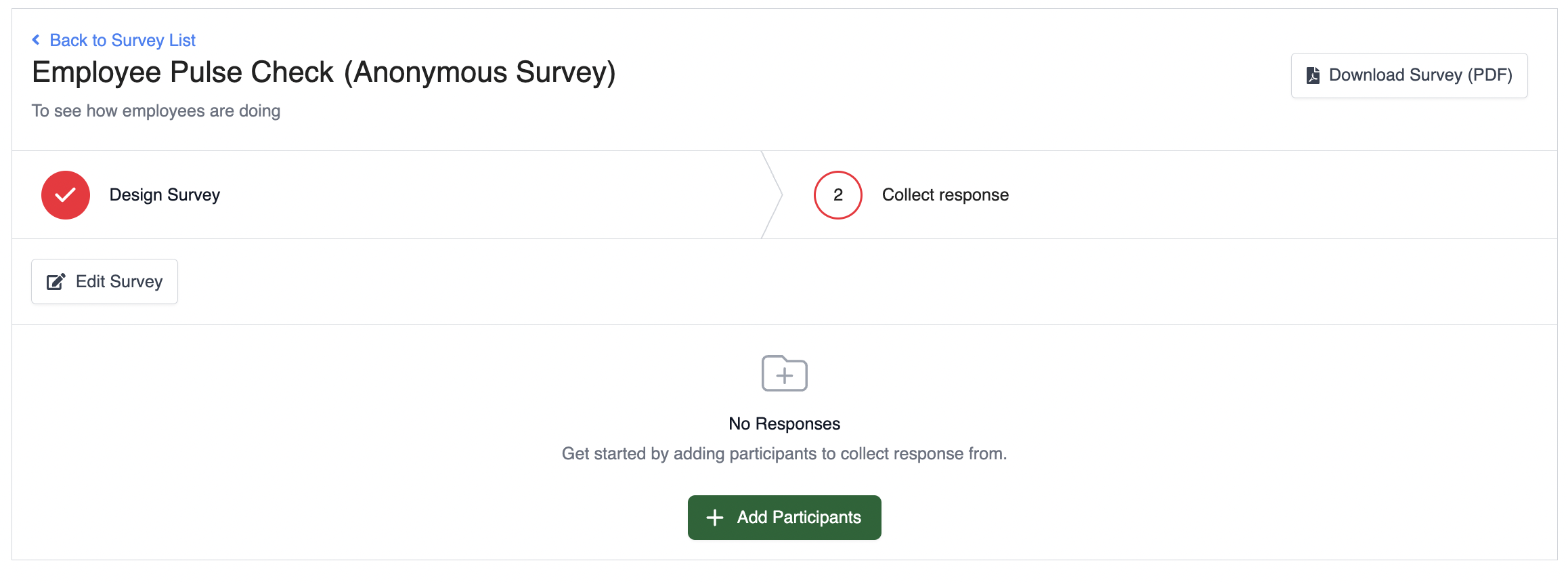
Task: Click the red checkmark step circle
Action: [x=66, y=195]
